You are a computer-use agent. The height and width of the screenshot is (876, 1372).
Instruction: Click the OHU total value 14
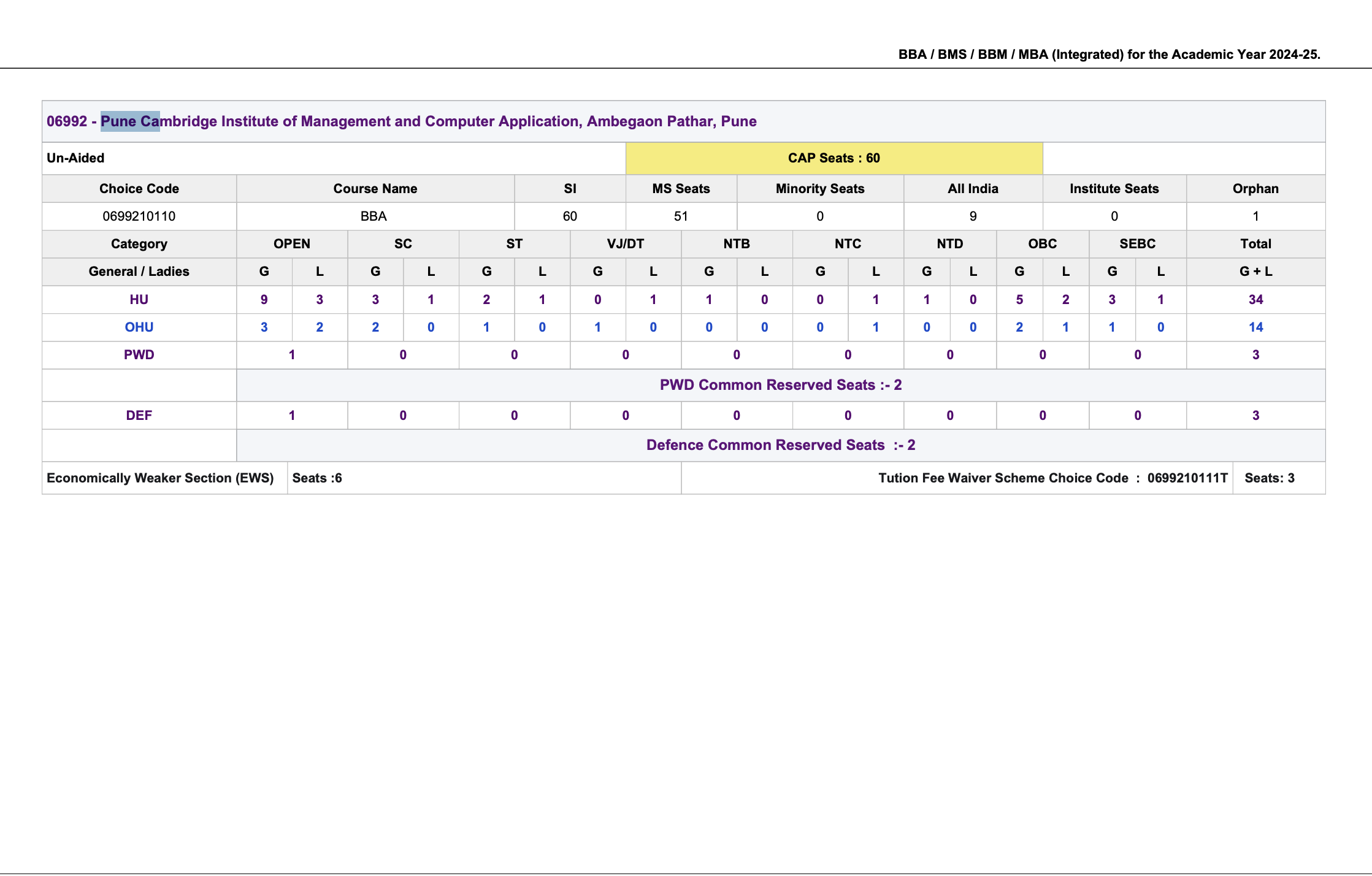[1255, 327]
